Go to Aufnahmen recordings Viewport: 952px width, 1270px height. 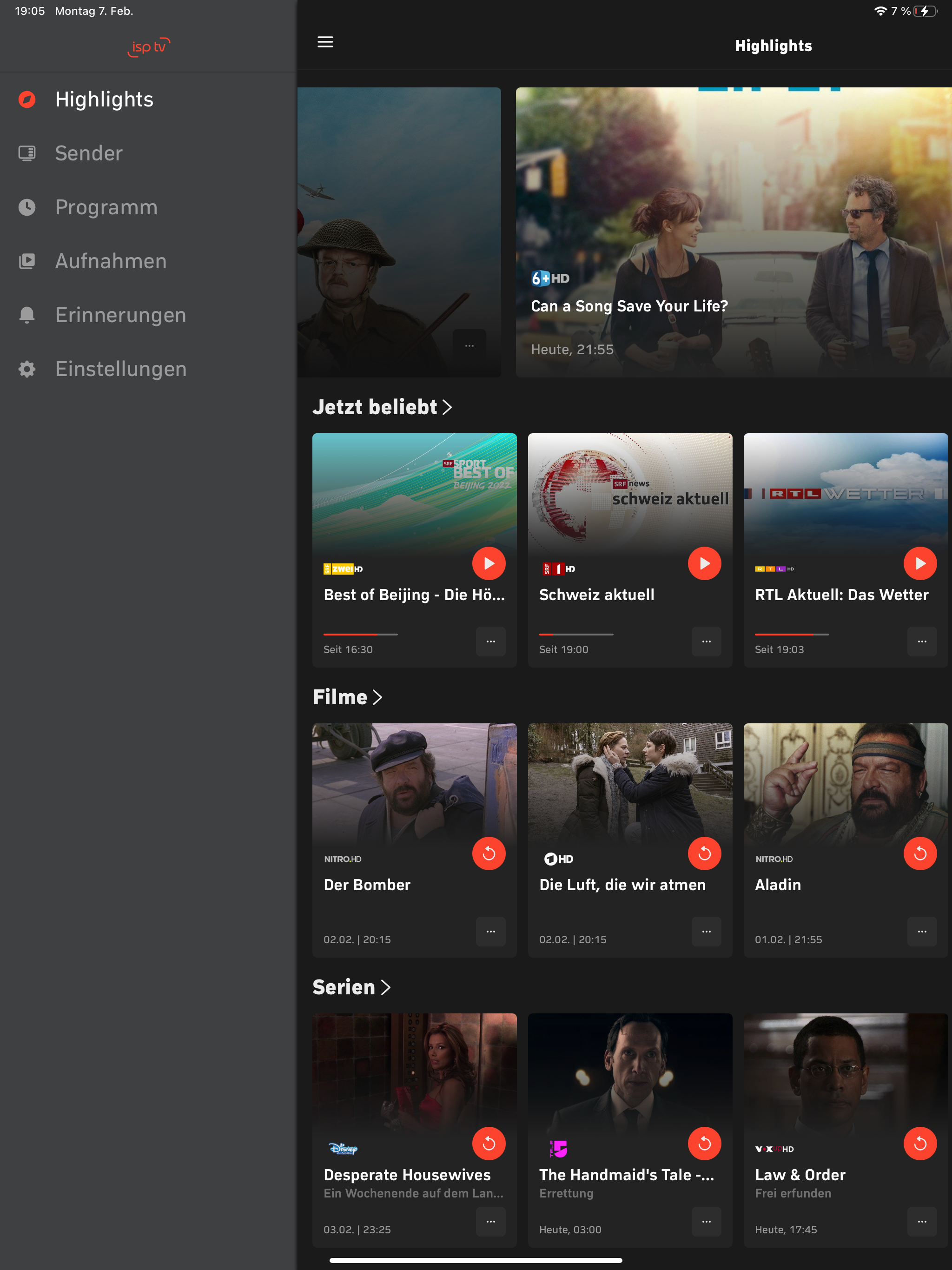click(110, 261)
